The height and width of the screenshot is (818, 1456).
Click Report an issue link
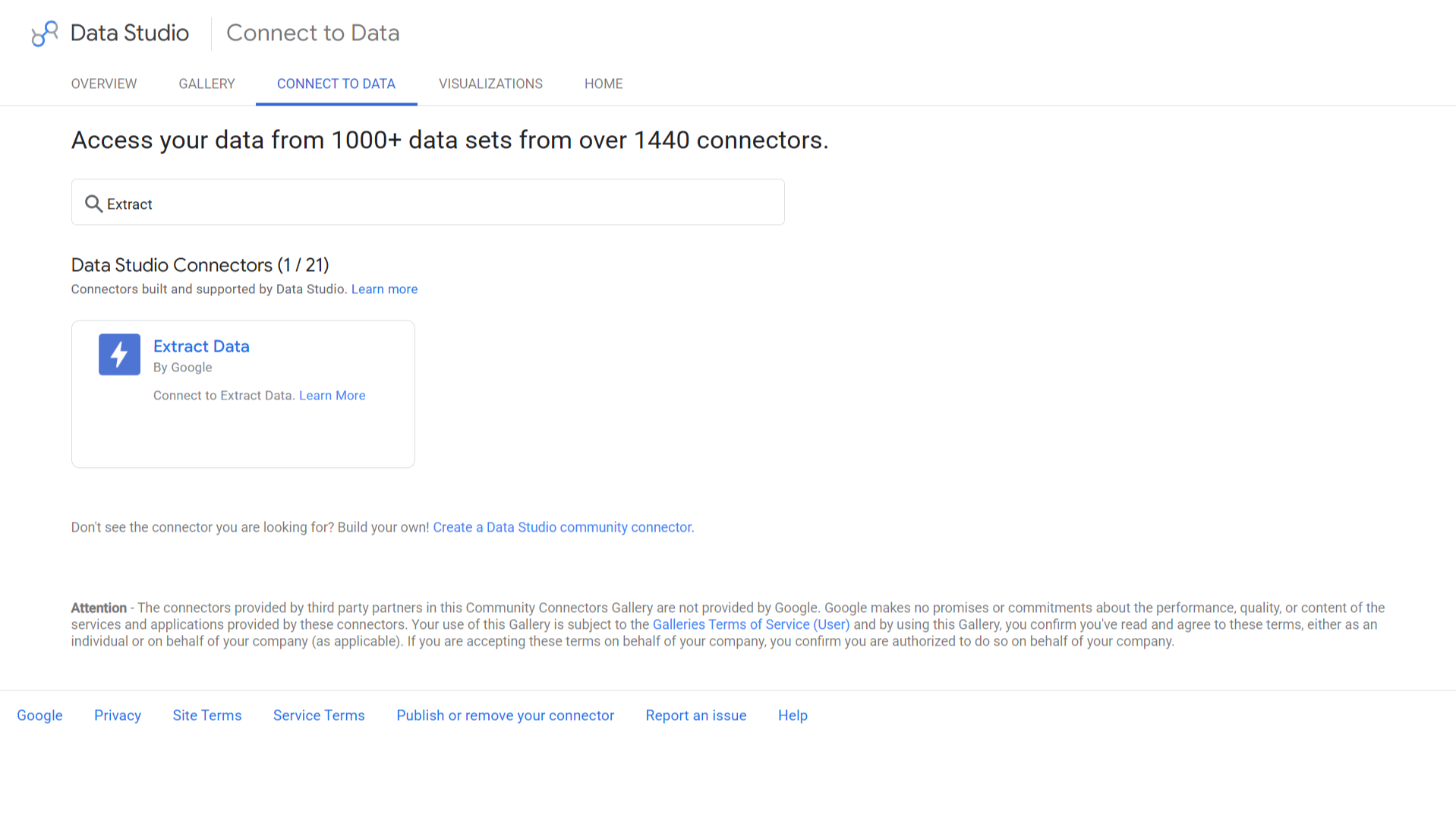click(696, 715)
